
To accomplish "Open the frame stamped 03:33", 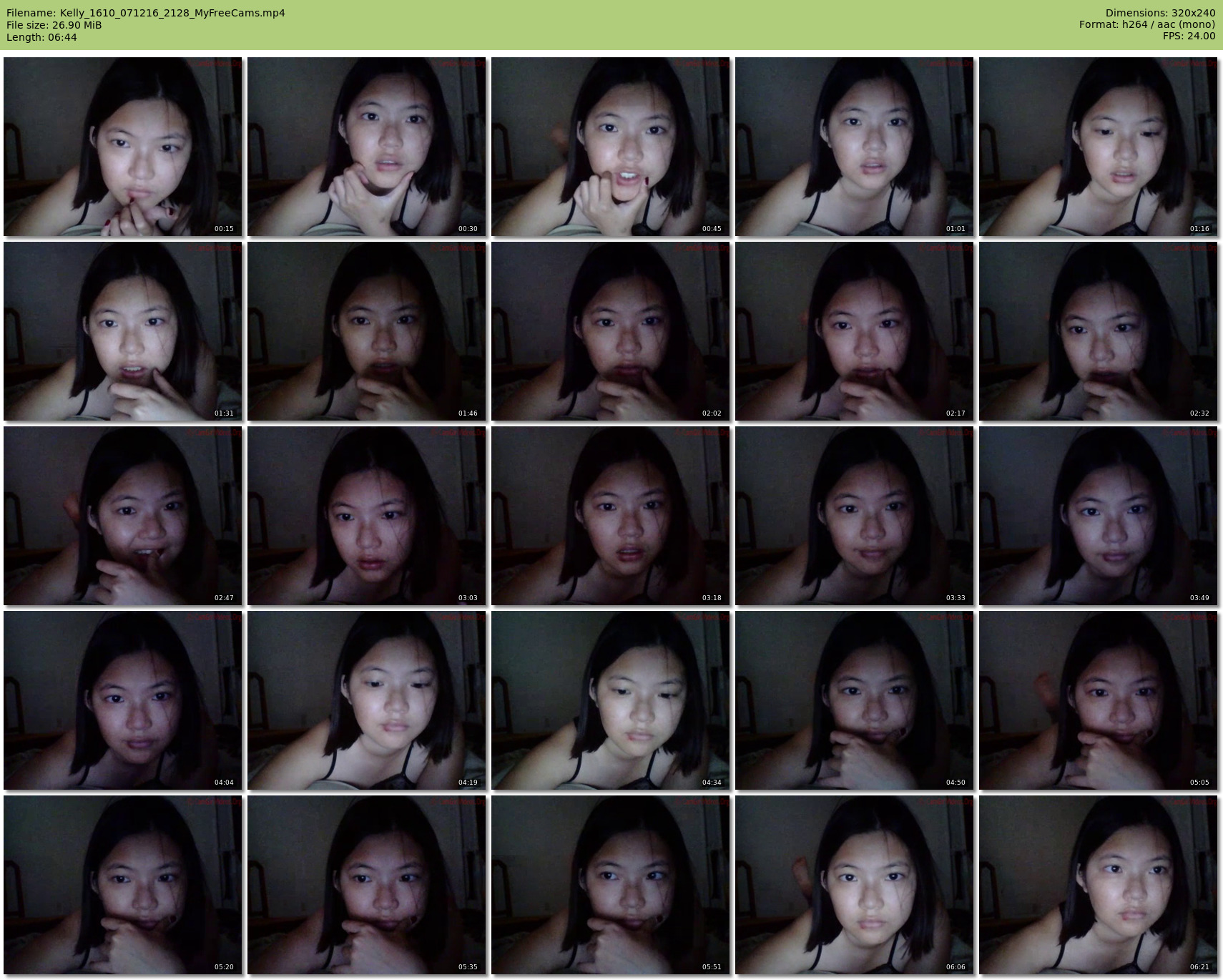I will pos(854,516).
